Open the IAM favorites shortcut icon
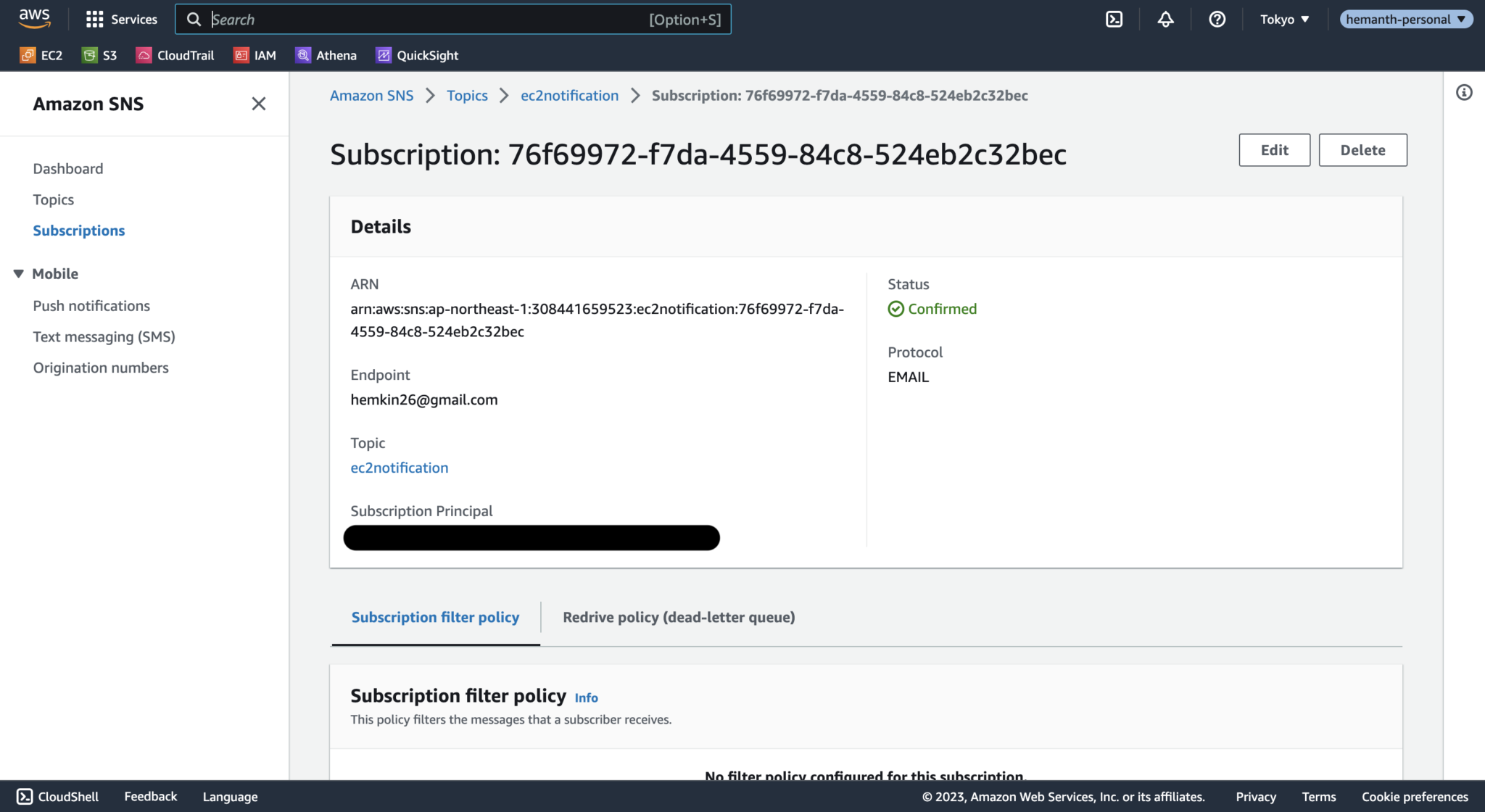This screenshot has height=812, width=1485. pyautogui.click(x=241, y=55)
